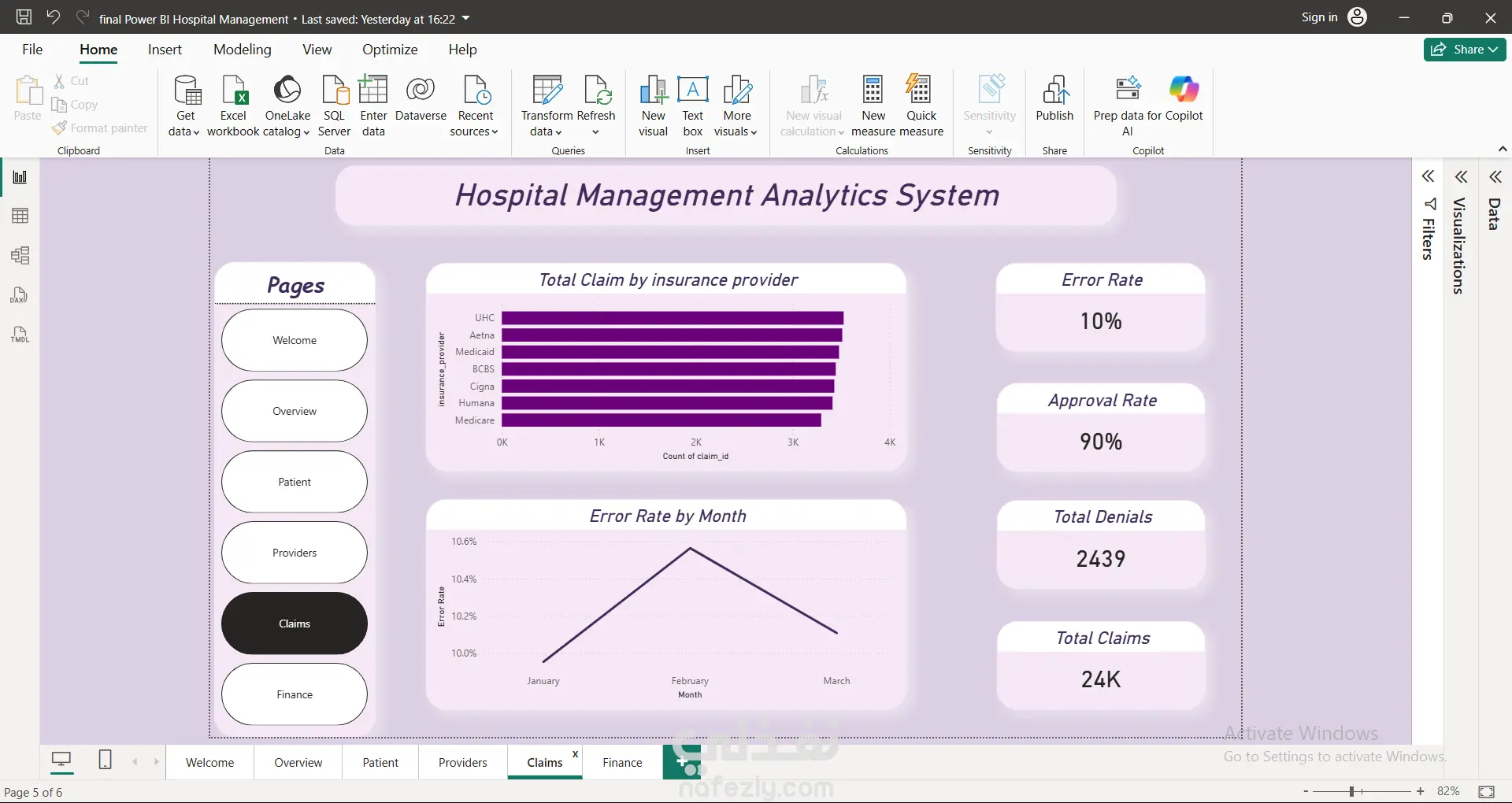Viewport: 1512px width, 803px height.
Task: Open the View ribbon tab
Action: [317, 50]
